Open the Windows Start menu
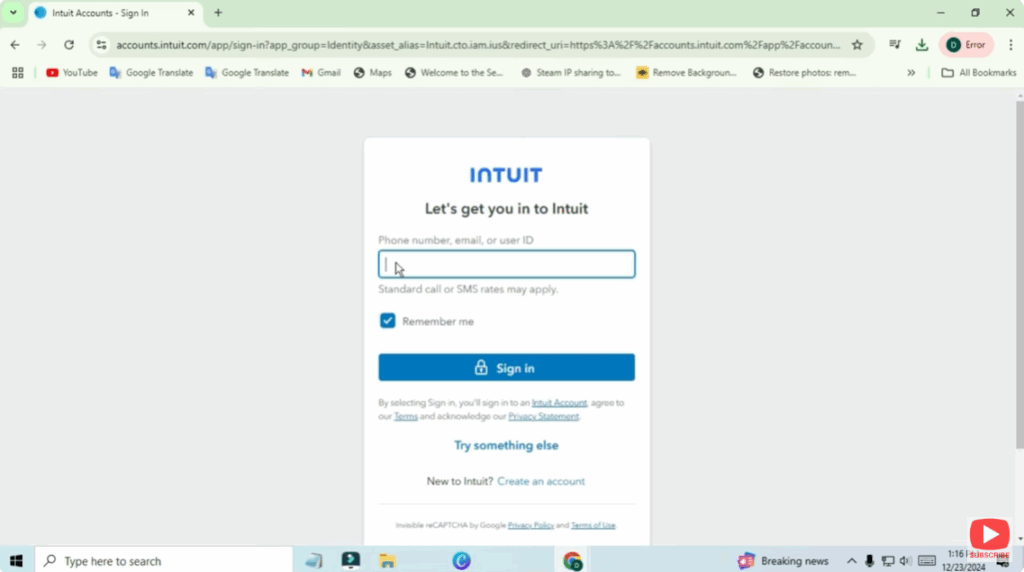1024x572 pixels. [16, 561]
